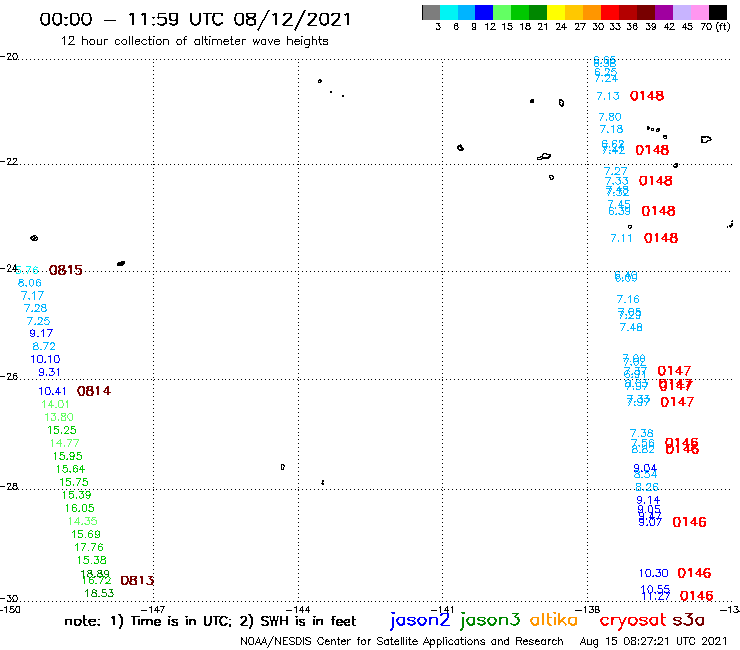This screenshot has width=740, height=650.
Task: Click the wave height value '7.11'
Action: coord(622,238)
